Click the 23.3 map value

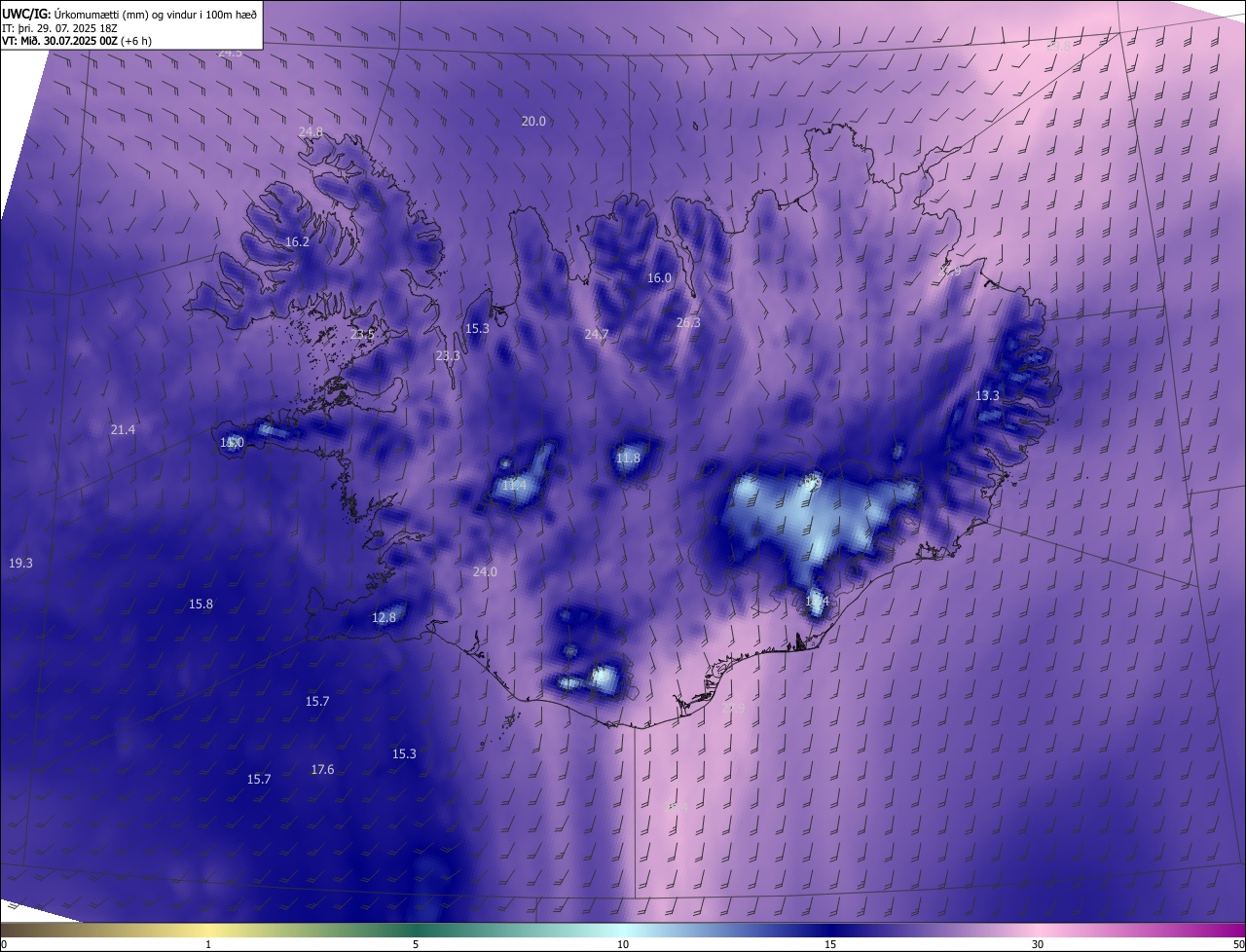[448, 356]
